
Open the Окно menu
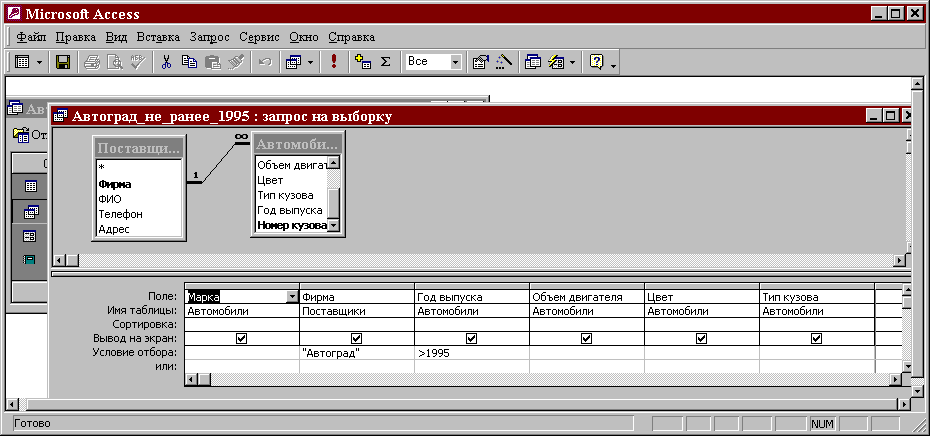click(x=304, y=37)
